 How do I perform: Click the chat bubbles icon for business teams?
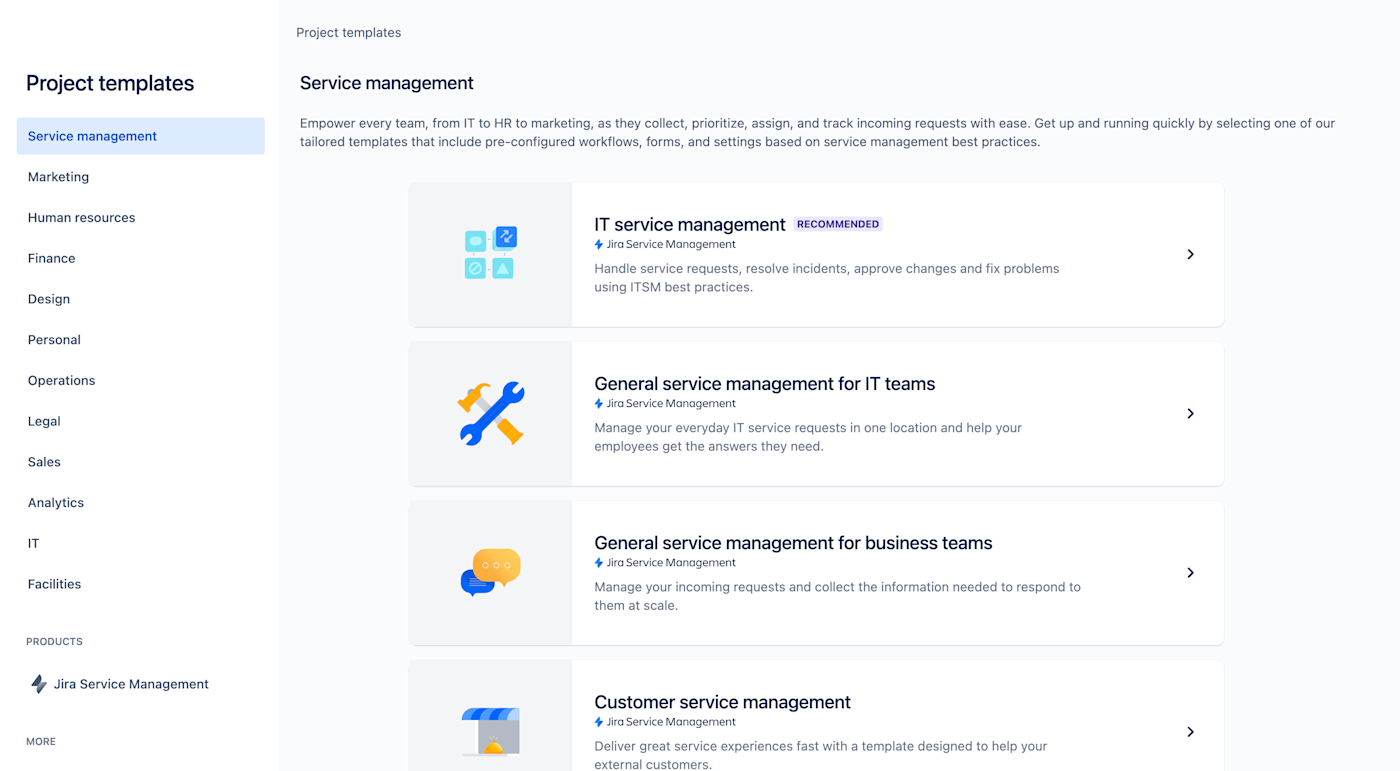pos(491,572)
